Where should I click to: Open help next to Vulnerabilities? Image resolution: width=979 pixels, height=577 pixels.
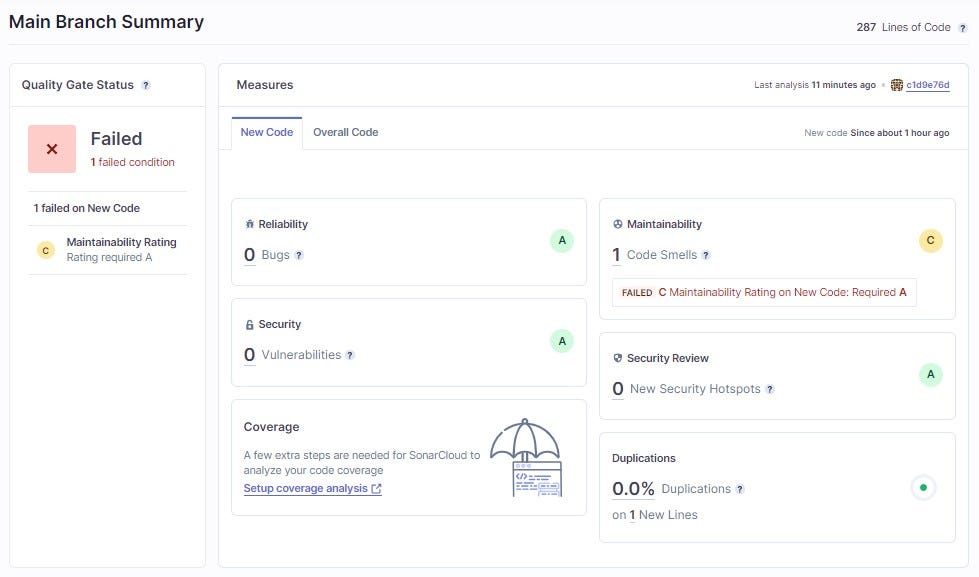(x=351, y=355)
